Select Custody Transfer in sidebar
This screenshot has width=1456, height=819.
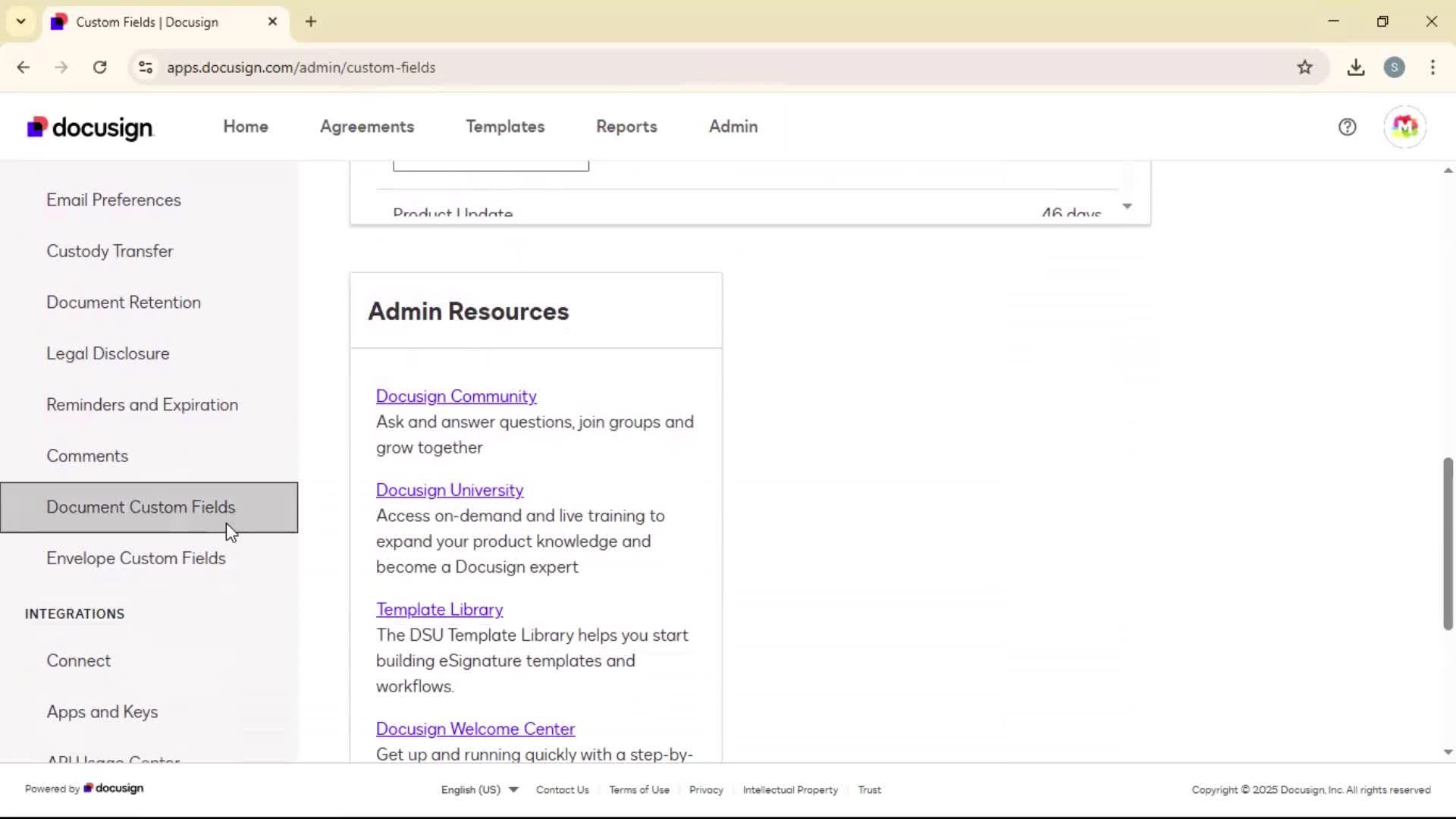[149, 251]
